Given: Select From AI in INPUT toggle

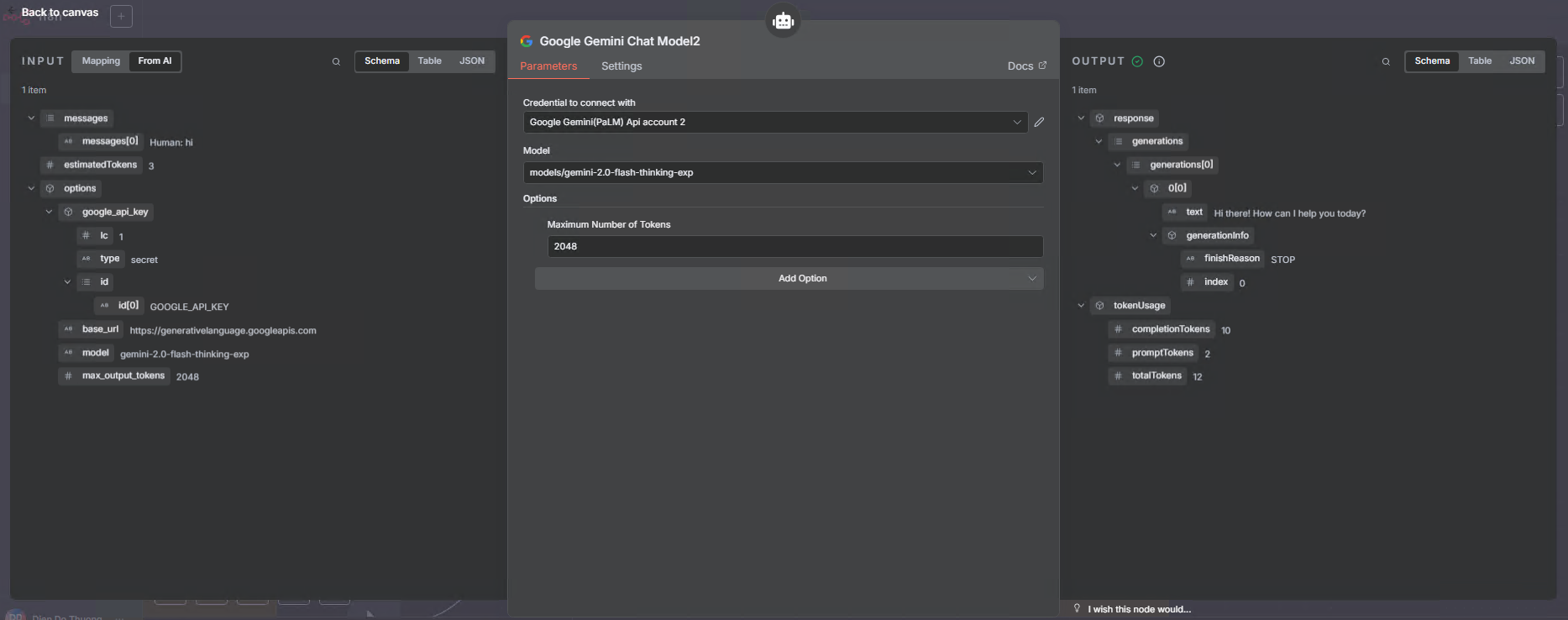Looking at the screenshot, I should 155,61.
